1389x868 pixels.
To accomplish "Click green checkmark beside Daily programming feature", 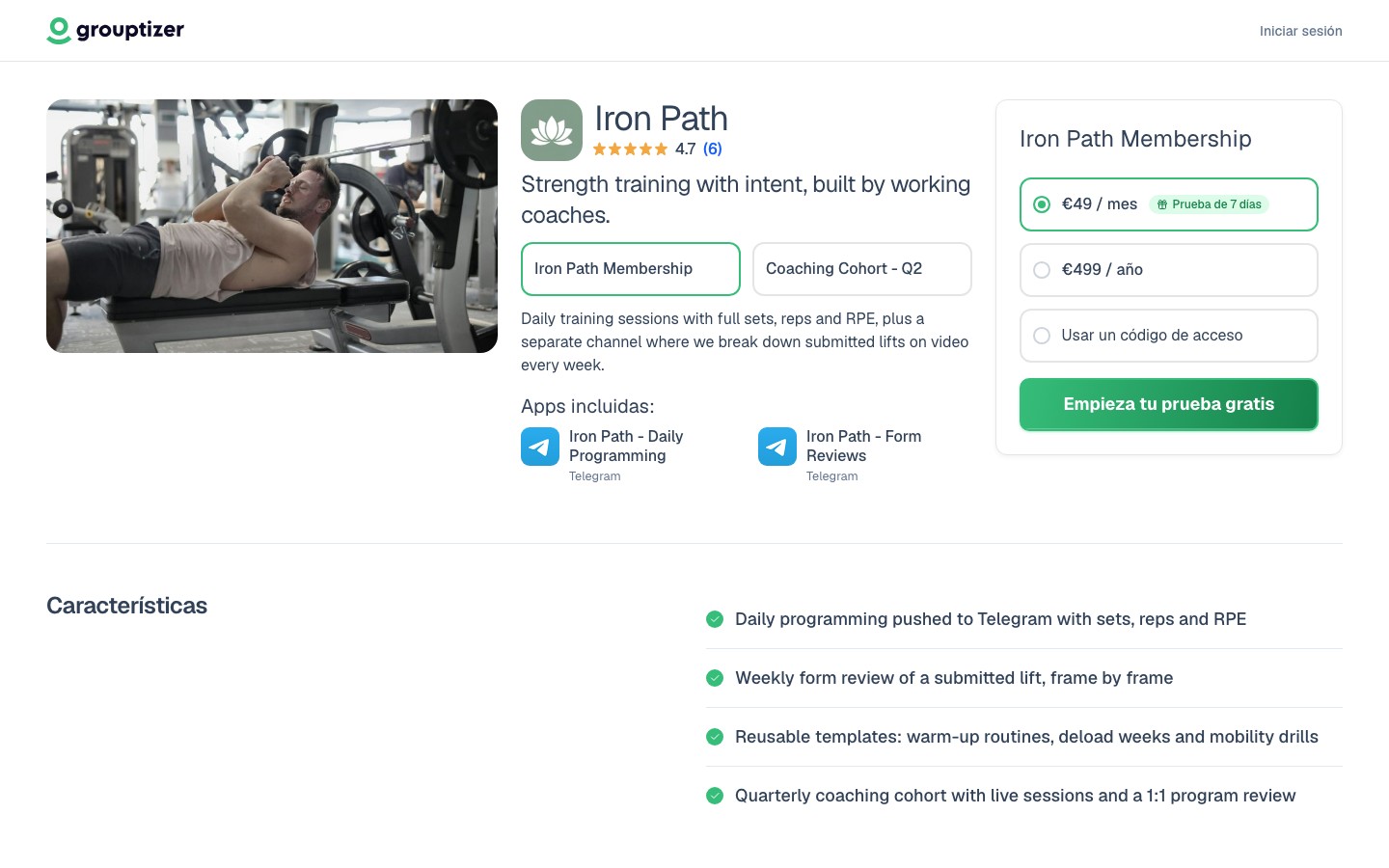I will pyautogui.click(x=715, y=619).
